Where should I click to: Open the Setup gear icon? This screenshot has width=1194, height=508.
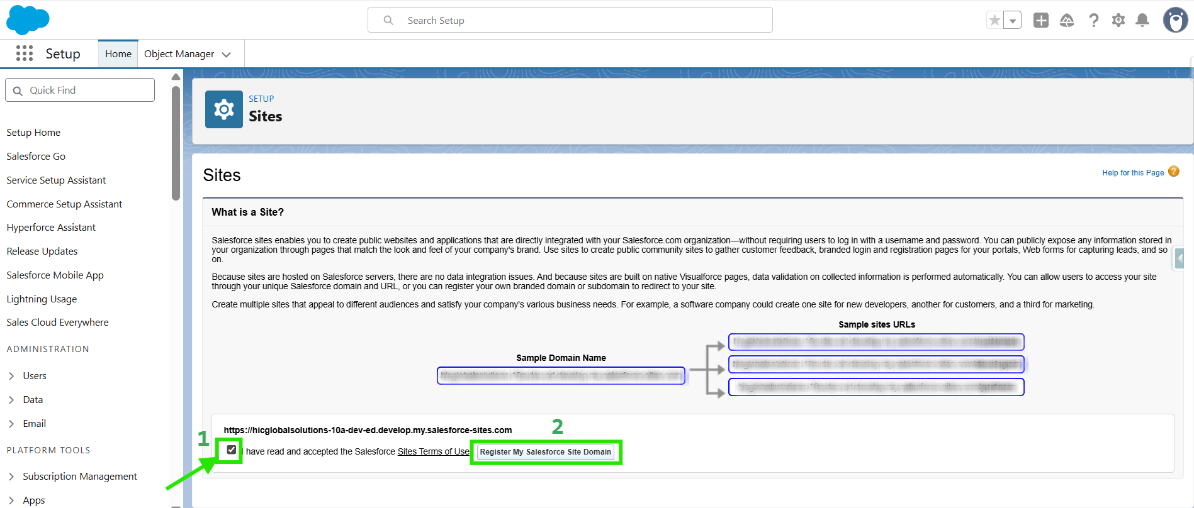click(x=1118, y=21)
